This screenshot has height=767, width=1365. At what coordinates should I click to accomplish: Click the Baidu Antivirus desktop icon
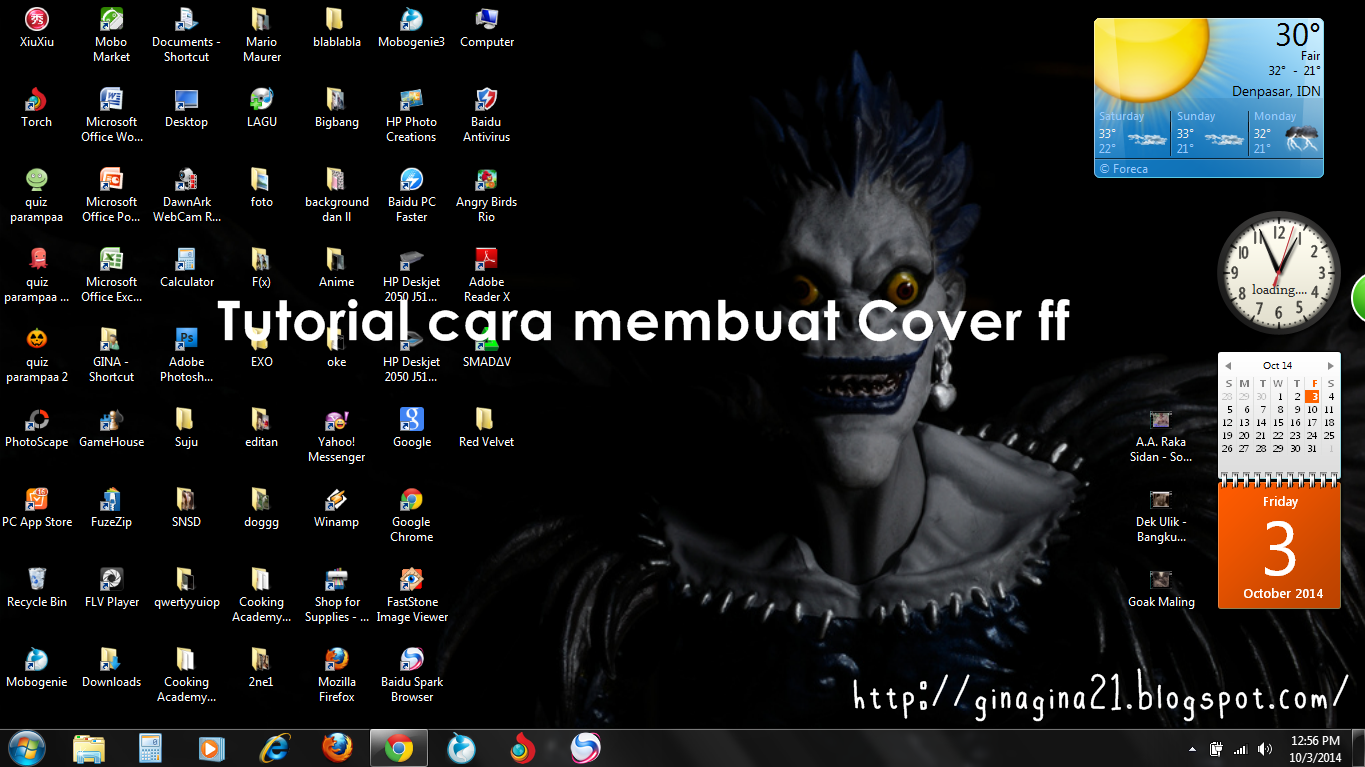[486, 114]
